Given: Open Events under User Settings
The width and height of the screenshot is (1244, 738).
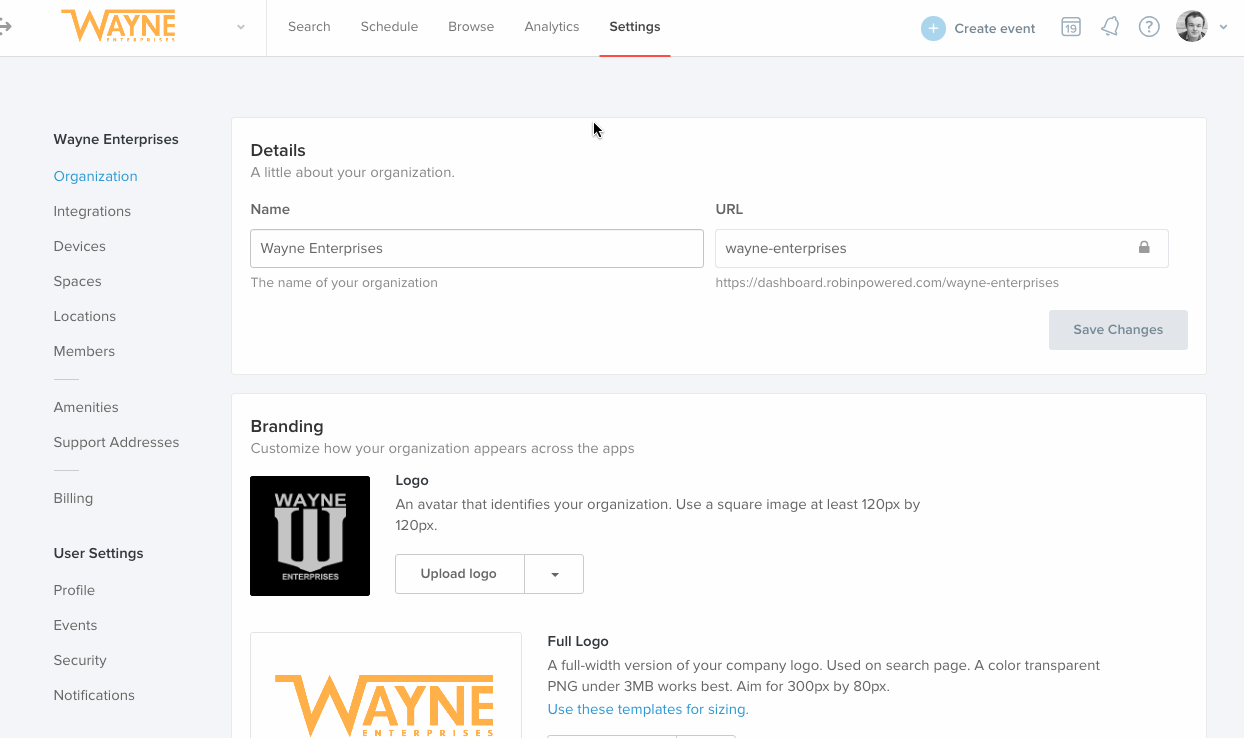Looking at the screenshot, I should click(x=75, y=625).
